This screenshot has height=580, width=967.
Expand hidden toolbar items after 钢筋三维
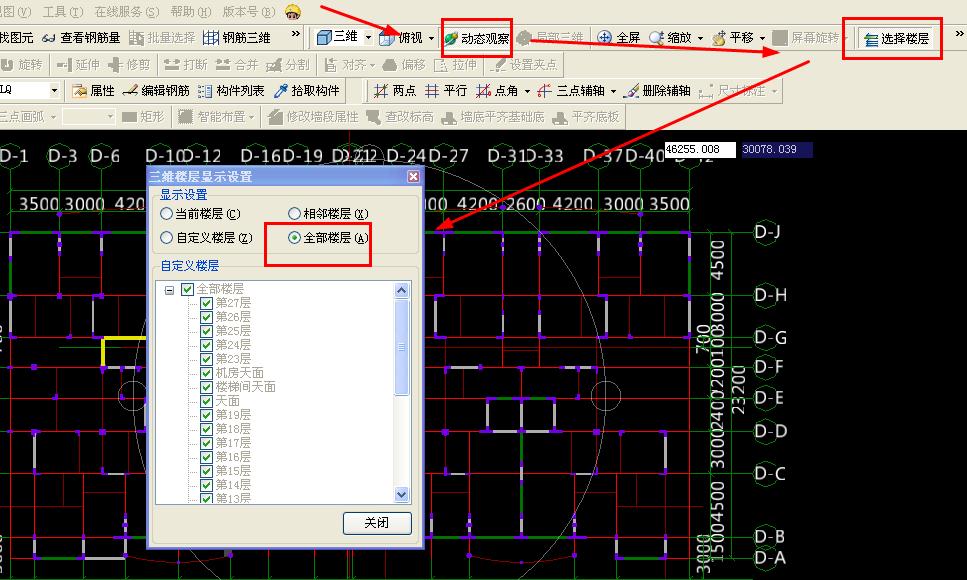pos(295,34)
